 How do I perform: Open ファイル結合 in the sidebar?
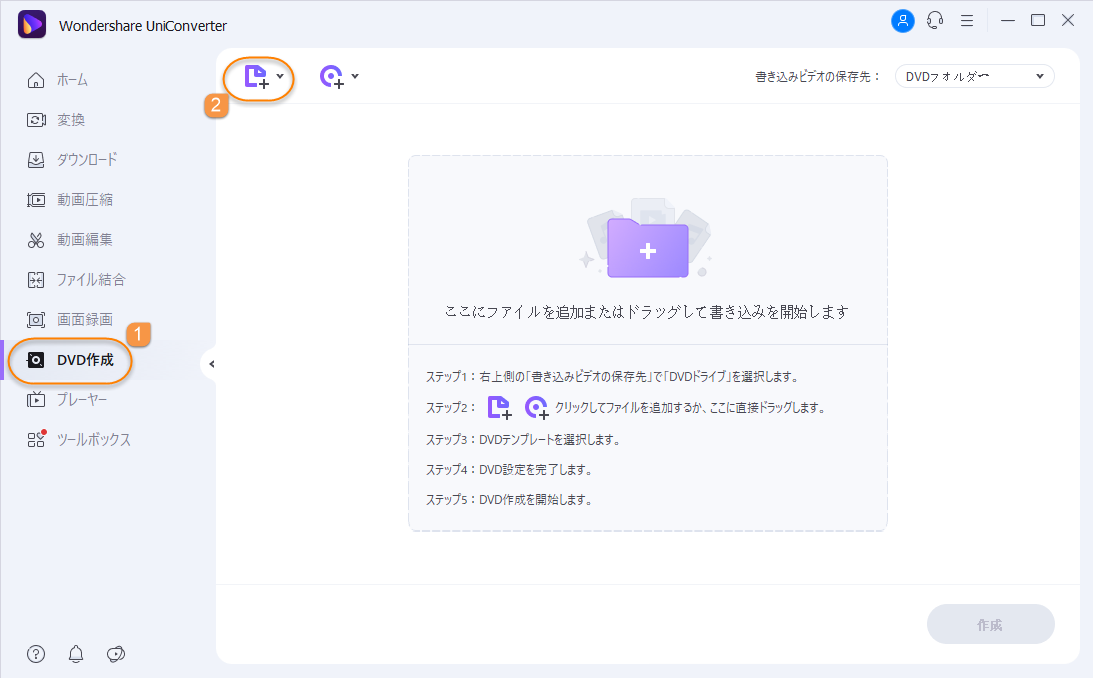coord(91,279)
